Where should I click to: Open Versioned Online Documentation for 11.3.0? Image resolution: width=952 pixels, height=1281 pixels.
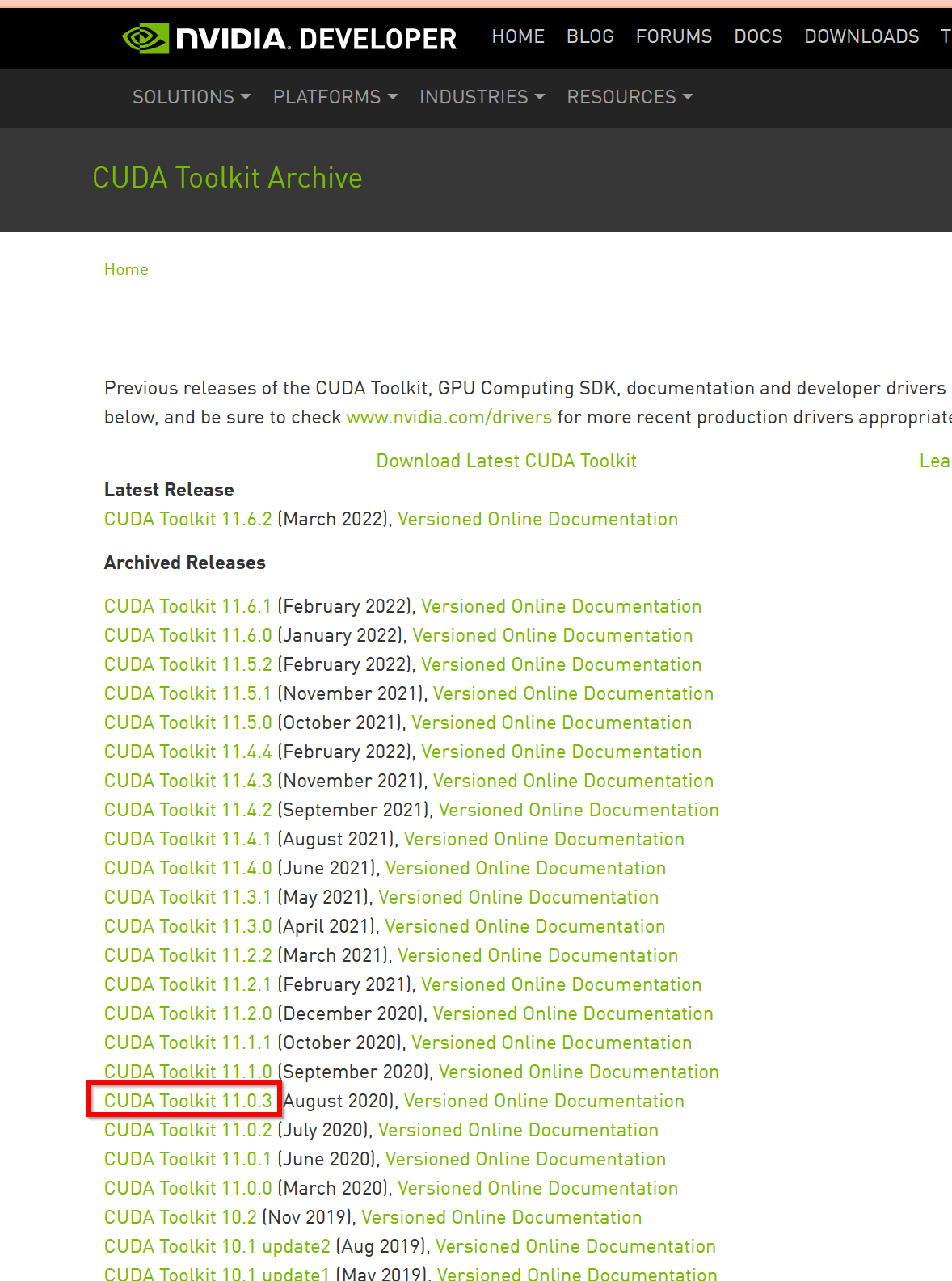click(525, 926)
